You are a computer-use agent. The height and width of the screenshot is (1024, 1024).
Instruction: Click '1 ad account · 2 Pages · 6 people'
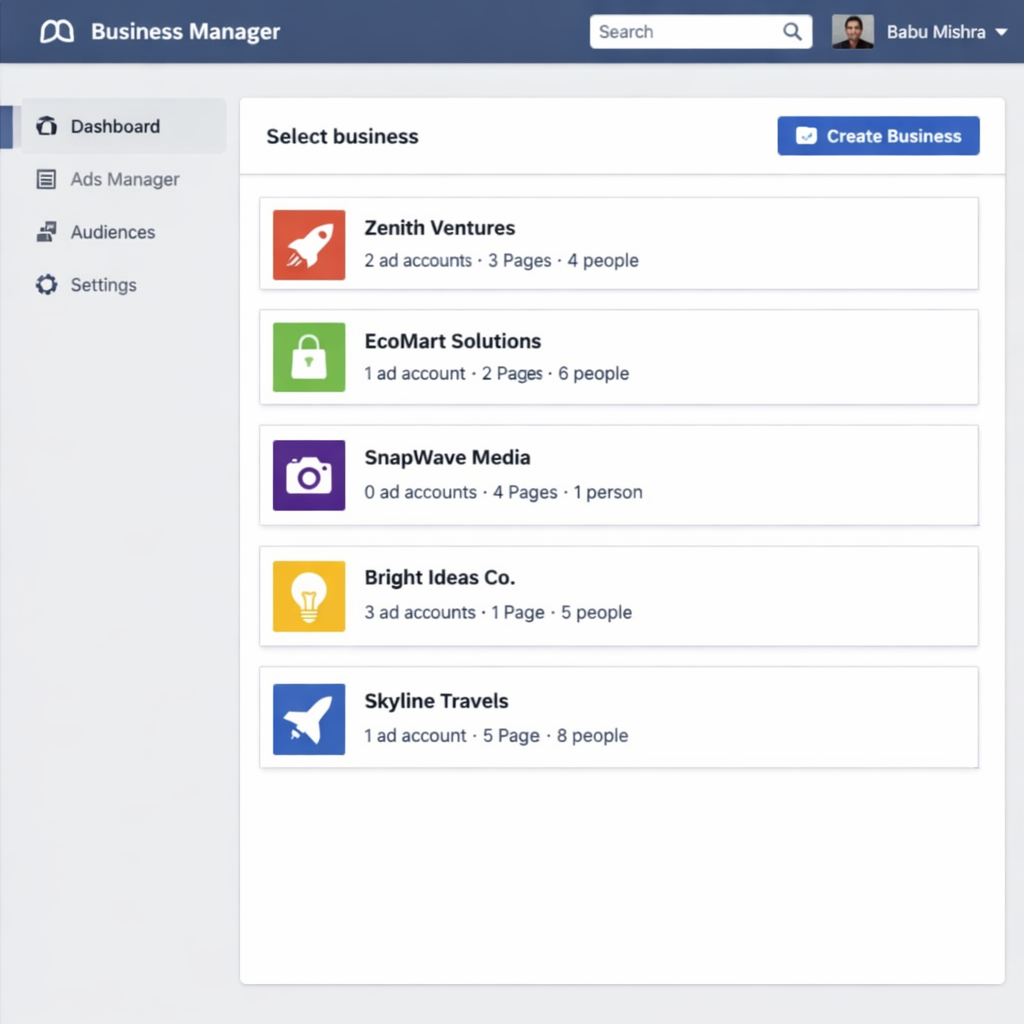[496, 374]
